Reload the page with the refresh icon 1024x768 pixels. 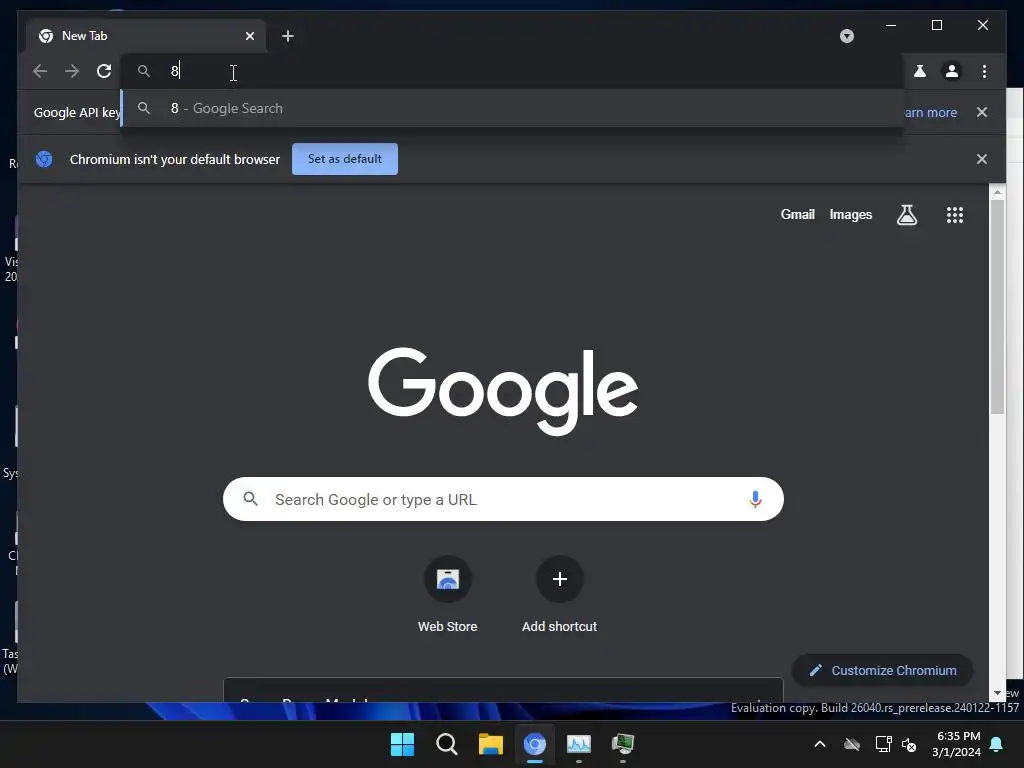click(x=104, y=71)
